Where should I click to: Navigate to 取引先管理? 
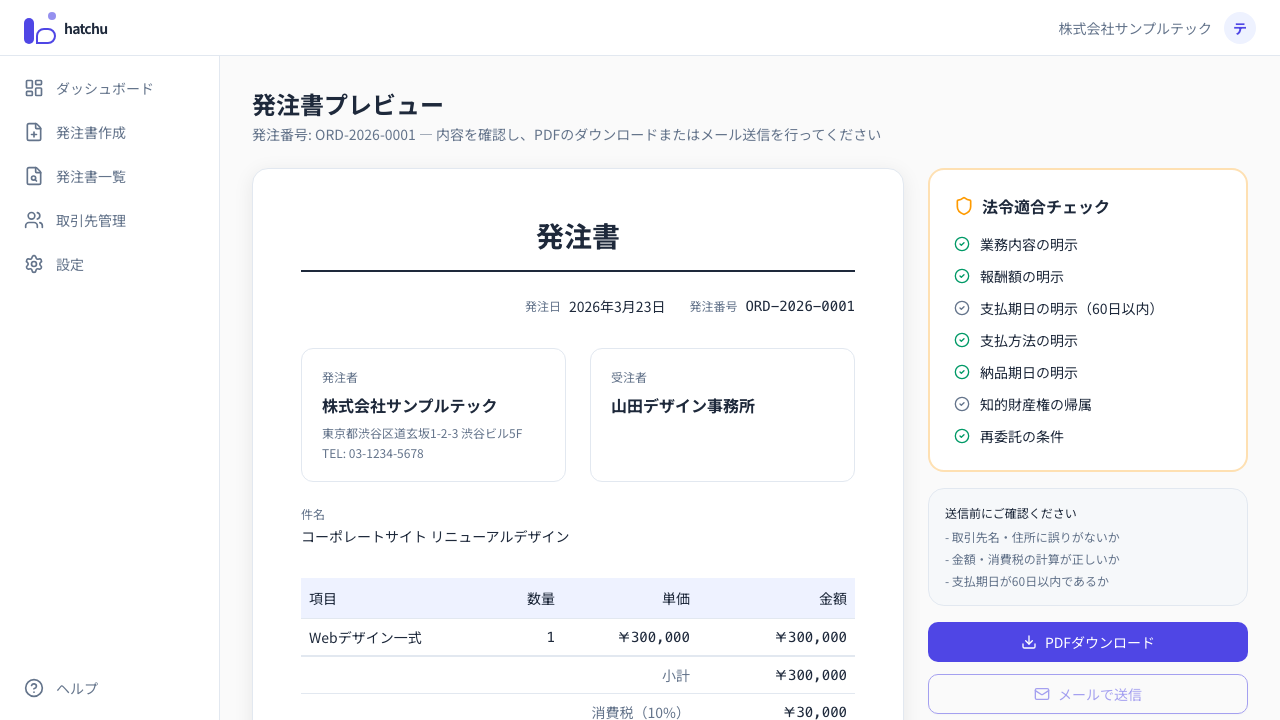pos(110,220)
